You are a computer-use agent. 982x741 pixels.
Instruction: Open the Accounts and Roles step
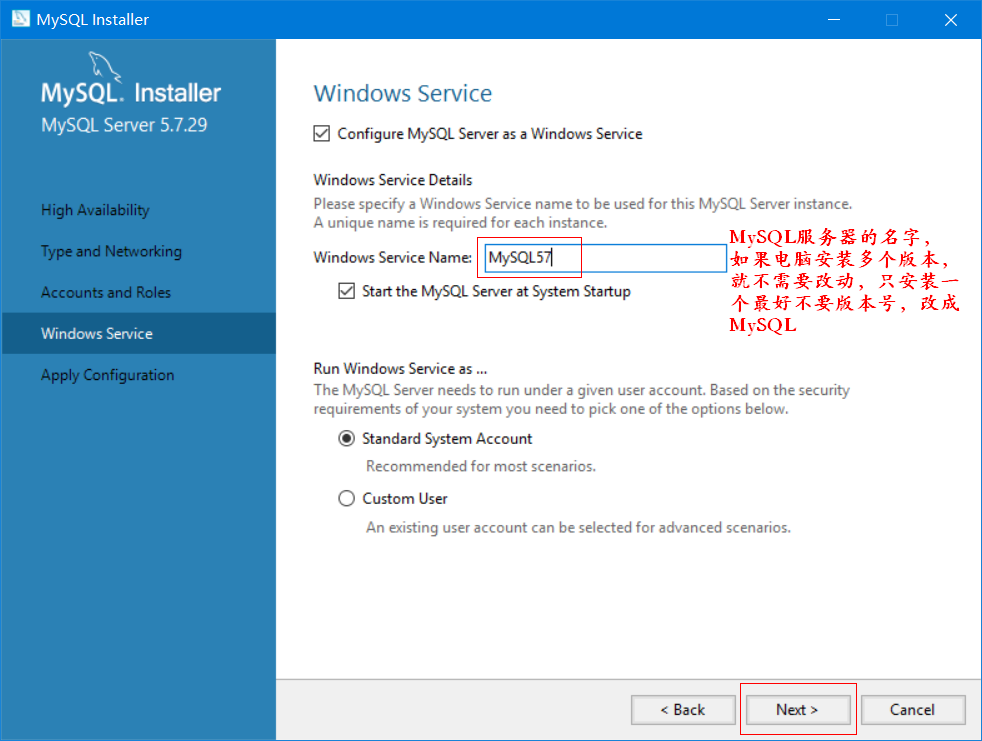click(106, 293)
